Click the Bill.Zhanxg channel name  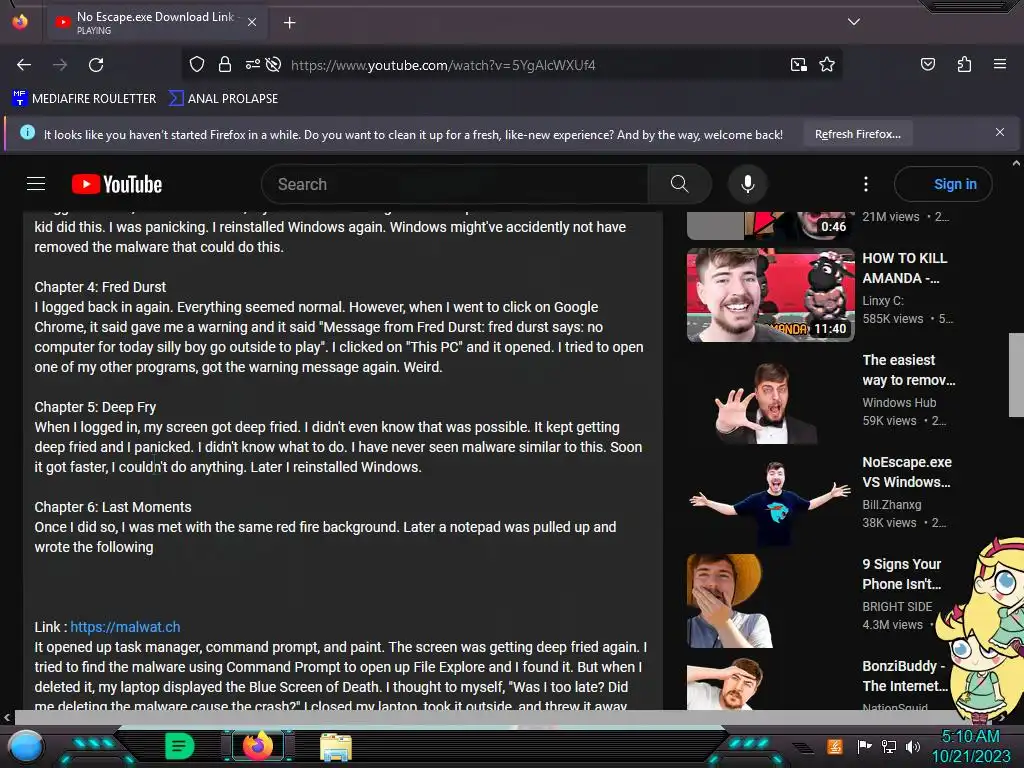click(891, 505)
